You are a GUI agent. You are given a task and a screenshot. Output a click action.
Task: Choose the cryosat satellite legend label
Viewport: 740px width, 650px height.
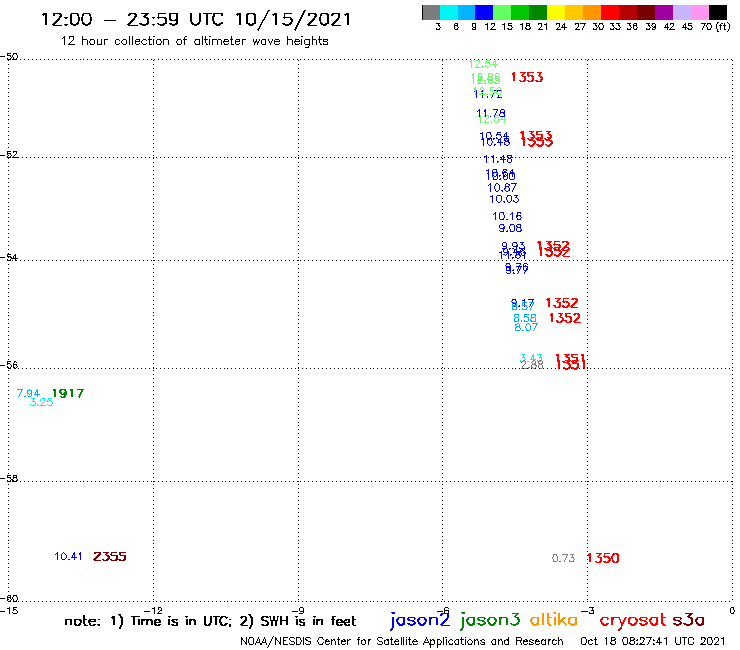pyautogui.click(x=633, y=621)
